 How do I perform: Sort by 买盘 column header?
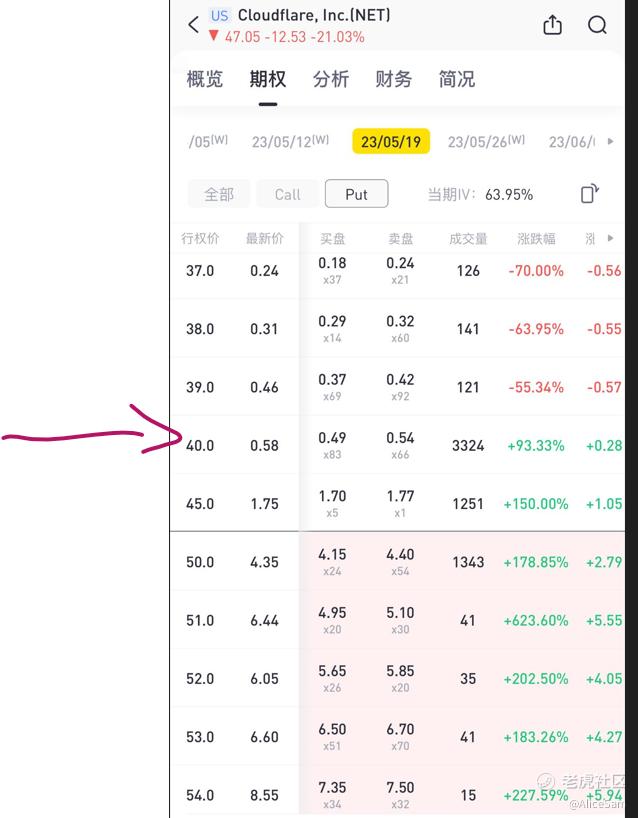[332, 238]
